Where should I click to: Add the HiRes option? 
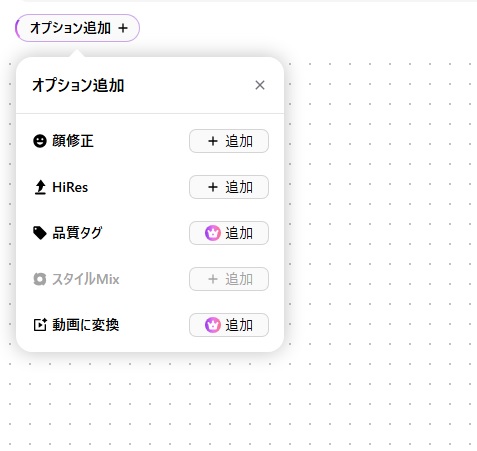(229, 187)
